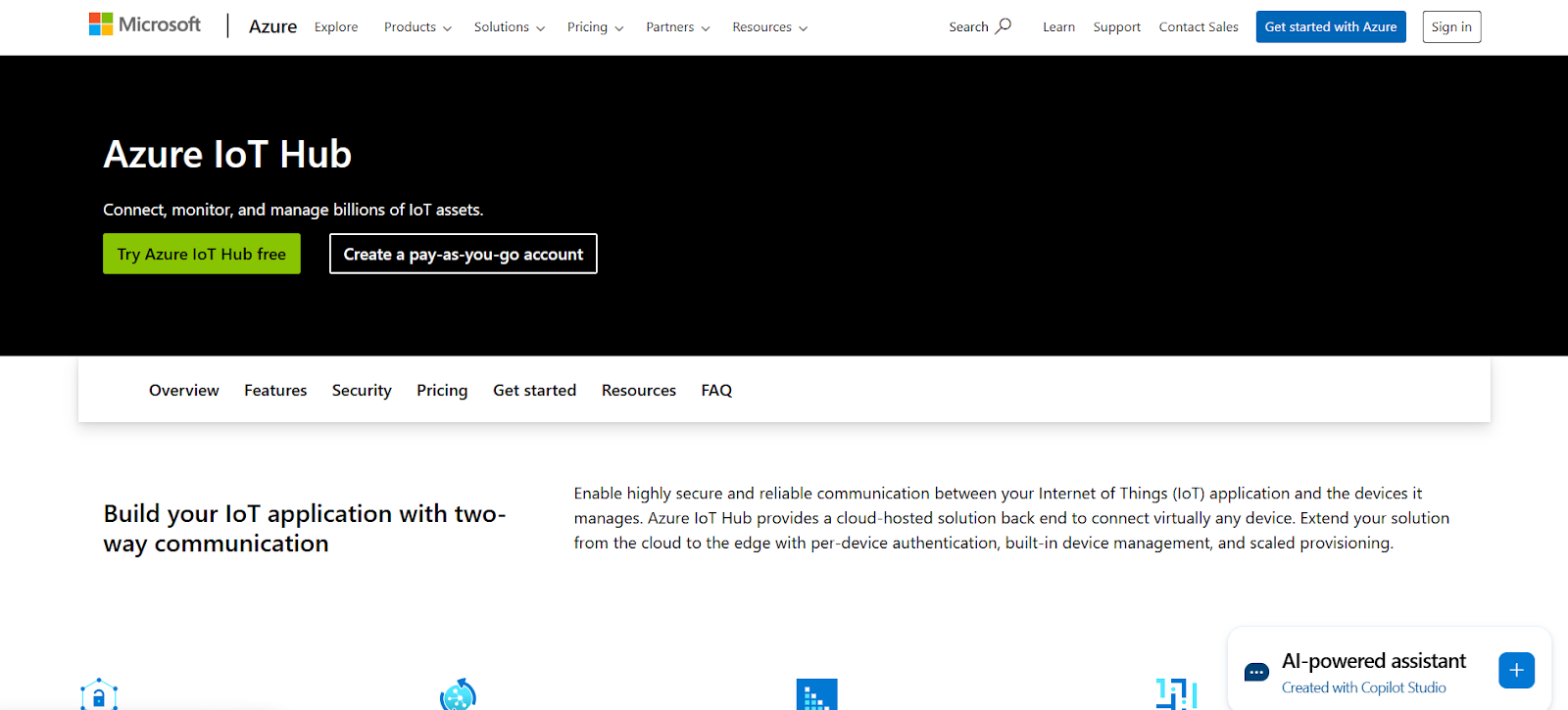The image size is (1568, 710).
Task: Click the blue circuit pattern icon
Action: click(x=1176, y=694)
